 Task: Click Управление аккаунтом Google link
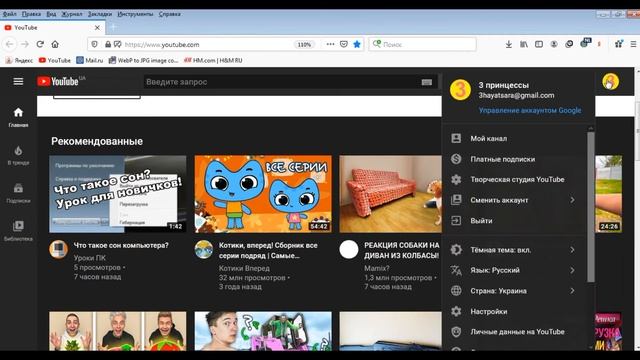[530, 110]
